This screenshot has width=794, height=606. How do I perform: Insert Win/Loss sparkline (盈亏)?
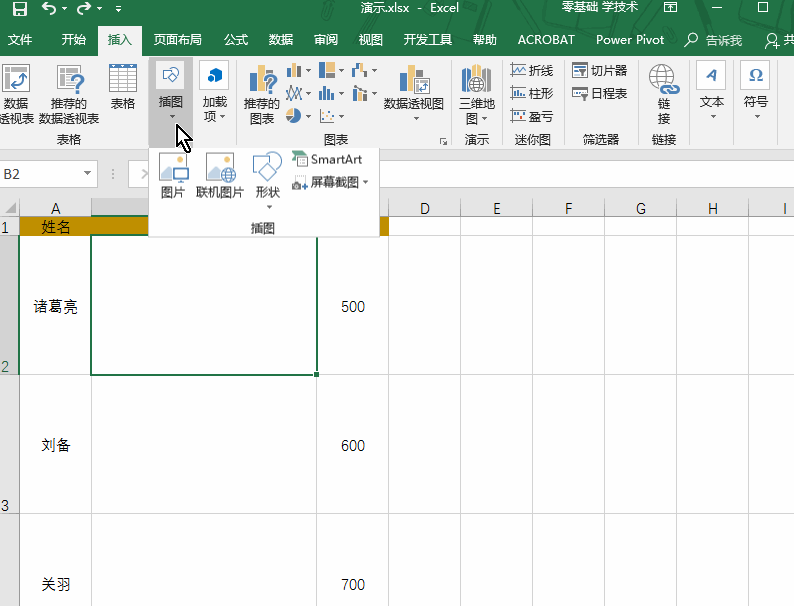click(x=532, y=116)
